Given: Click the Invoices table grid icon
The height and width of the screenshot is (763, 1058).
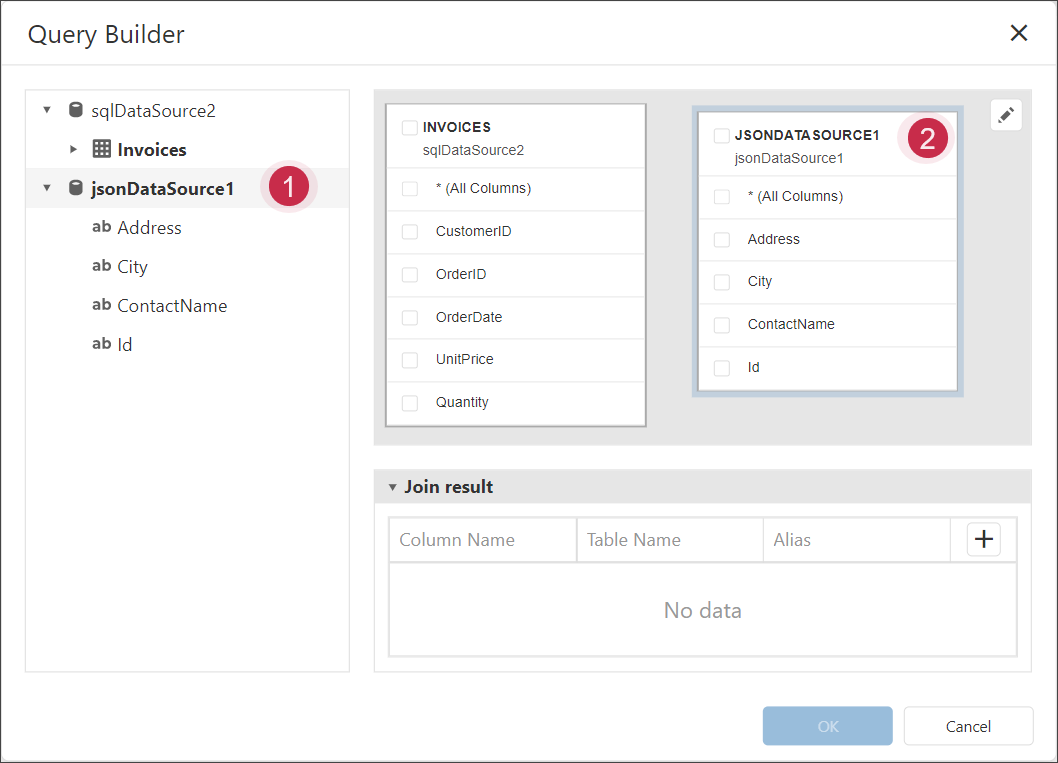Looking at the screenshot, I should pos(101,149).
